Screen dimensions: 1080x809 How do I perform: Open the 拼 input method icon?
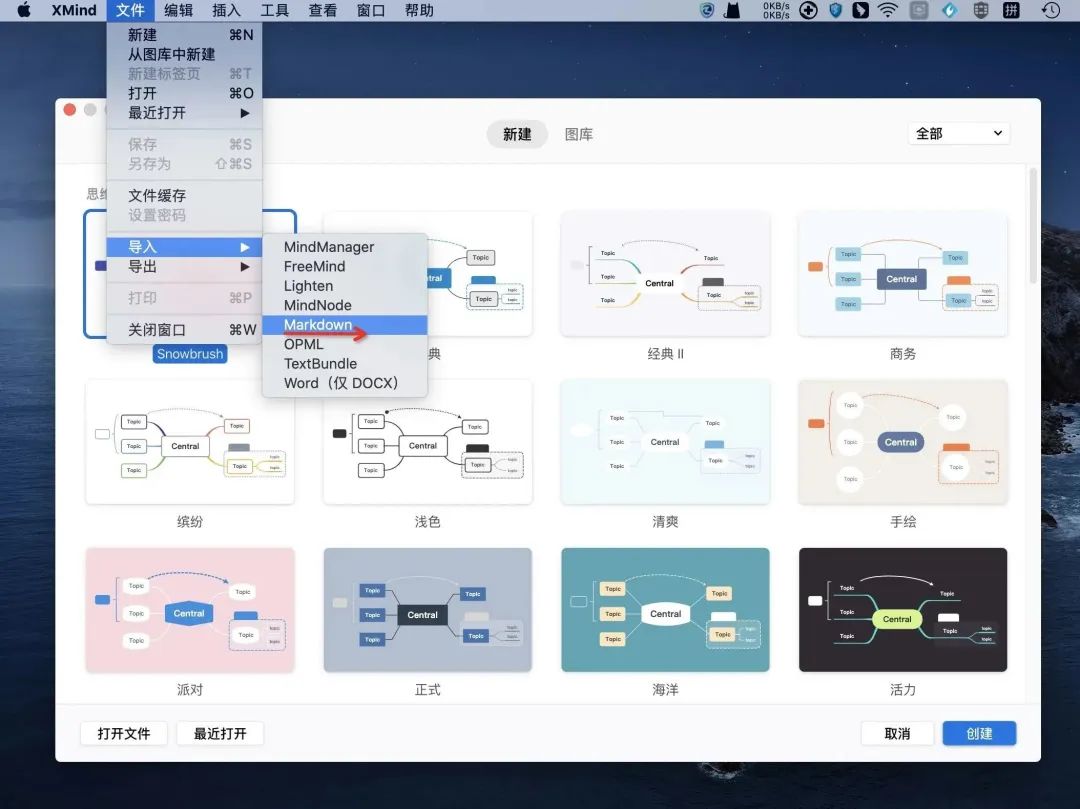1011,10
